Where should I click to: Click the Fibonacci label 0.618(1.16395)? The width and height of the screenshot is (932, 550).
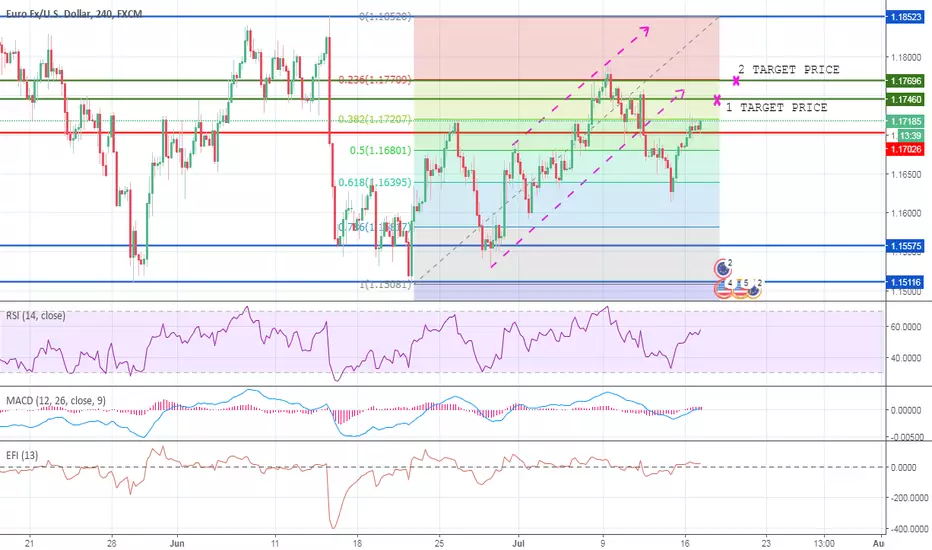coord(374,183)
